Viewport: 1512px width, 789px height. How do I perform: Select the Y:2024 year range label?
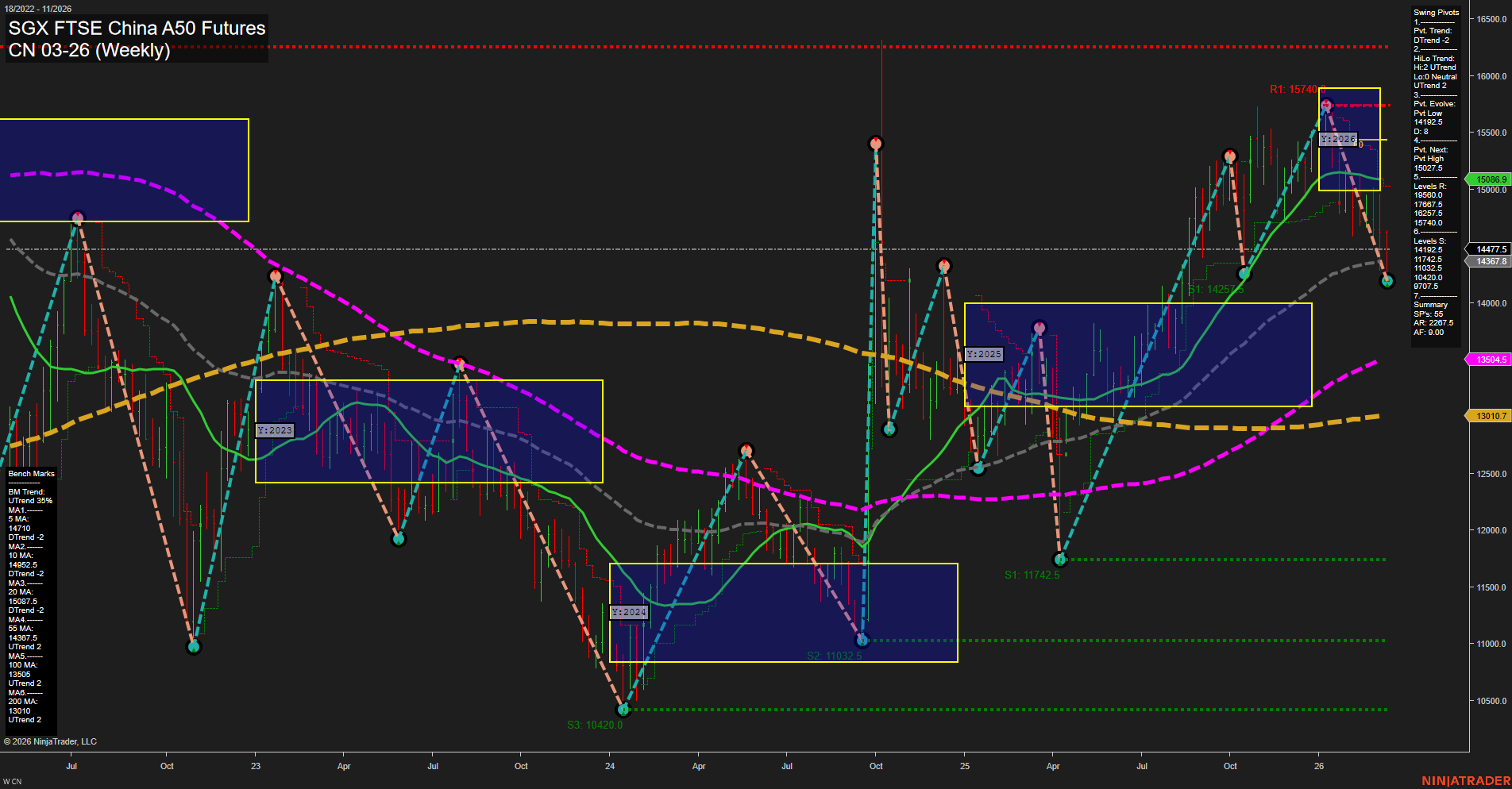(x=628, y=612)
